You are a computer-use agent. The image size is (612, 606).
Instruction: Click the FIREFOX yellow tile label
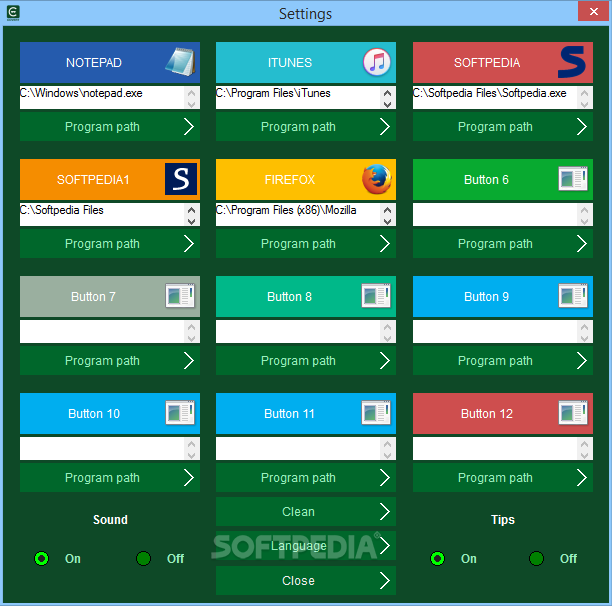pos(290,179)
